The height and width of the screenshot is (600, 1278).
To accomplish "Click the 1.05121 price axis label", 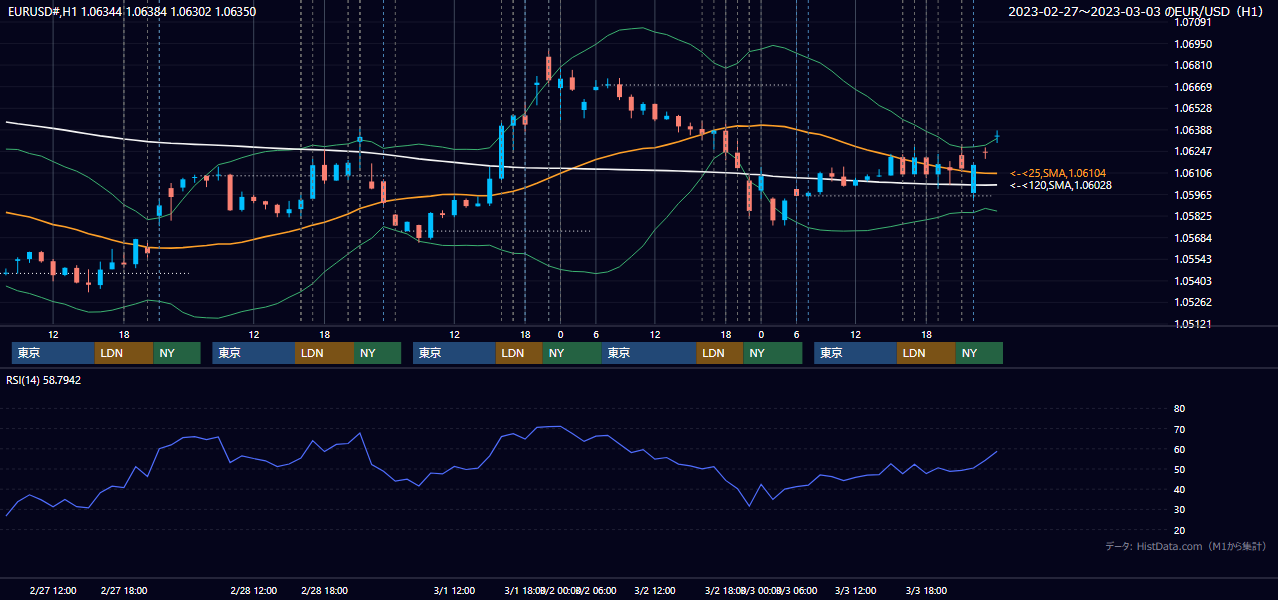I will pyautogui.click(x=1193, y=324).
